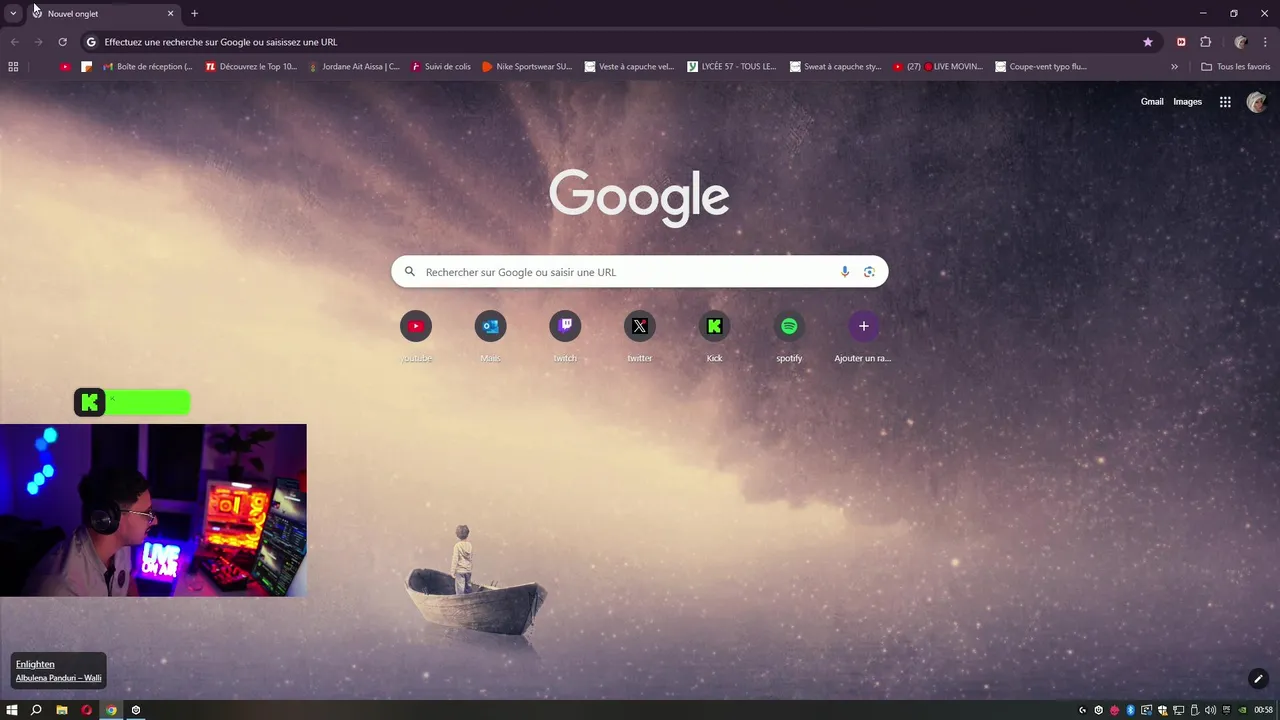The height and width of the screenshot is (720, 1280).
Task: Open the Images link on Google page
Action: coord(1187,102)
